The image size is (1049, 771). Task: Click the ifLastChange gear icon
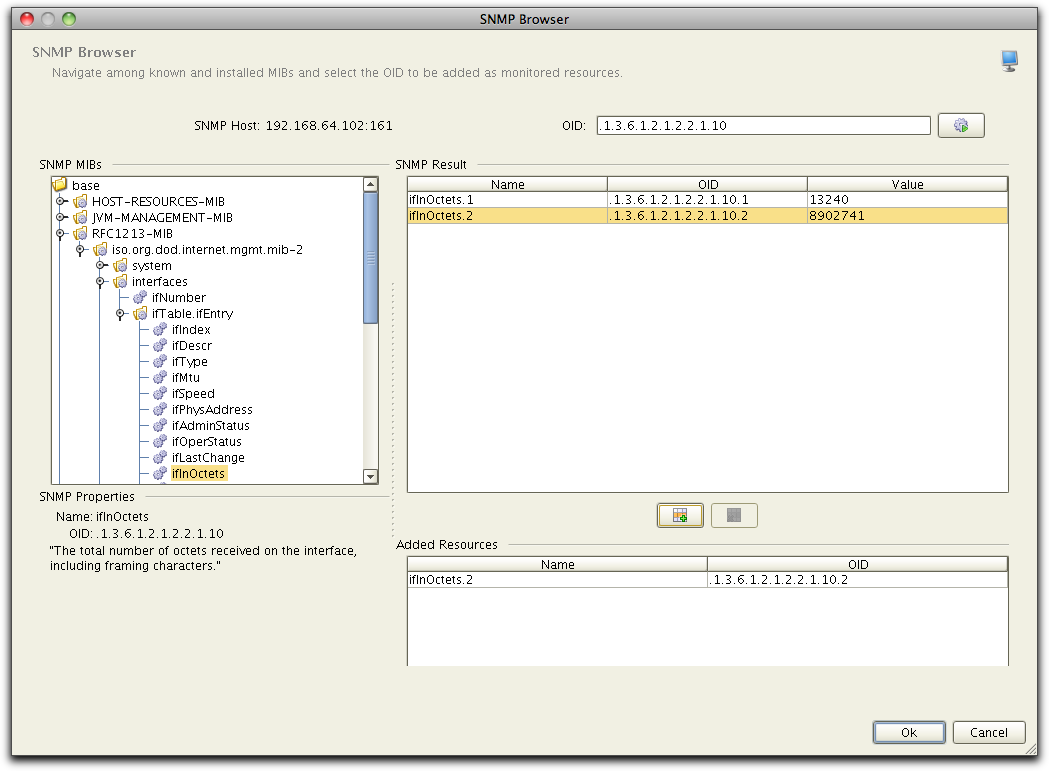point(160,458)
